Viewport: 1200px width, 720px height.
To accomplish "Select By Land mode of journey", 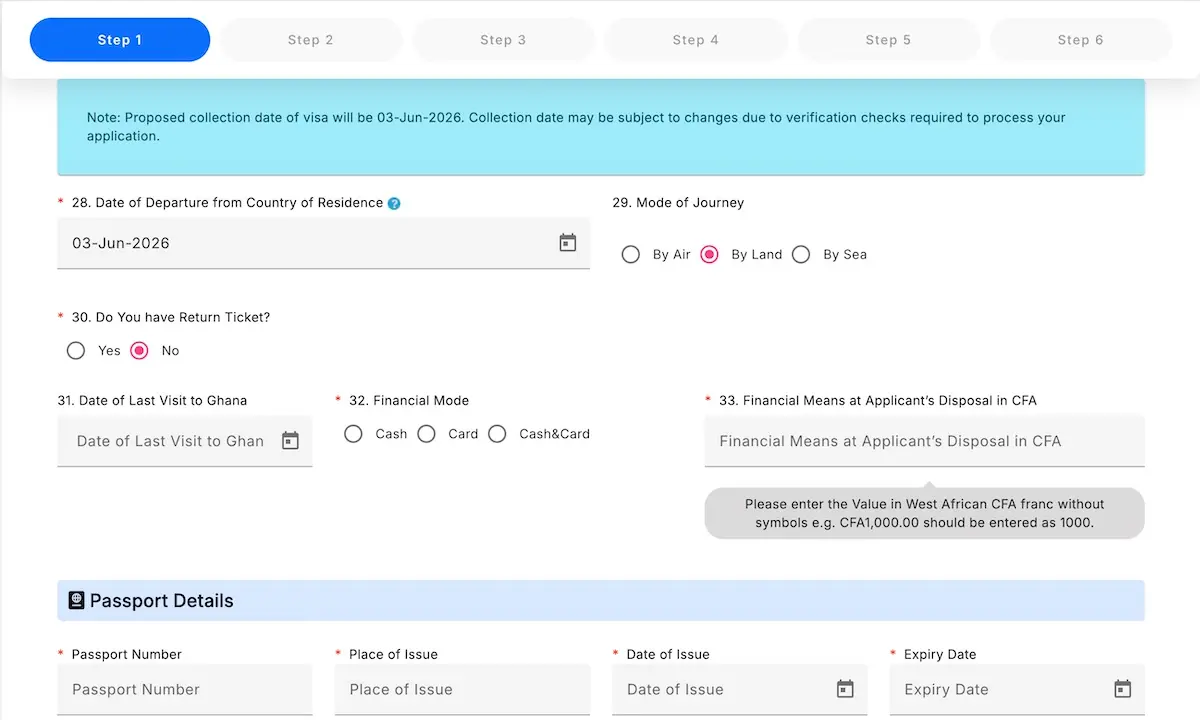I will pos(709,255).
